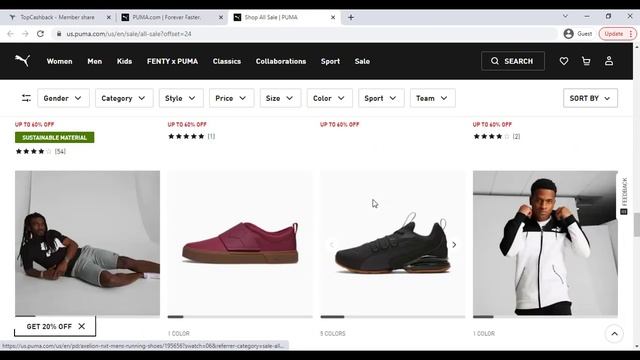Open the Men menu

coord(94,61)
